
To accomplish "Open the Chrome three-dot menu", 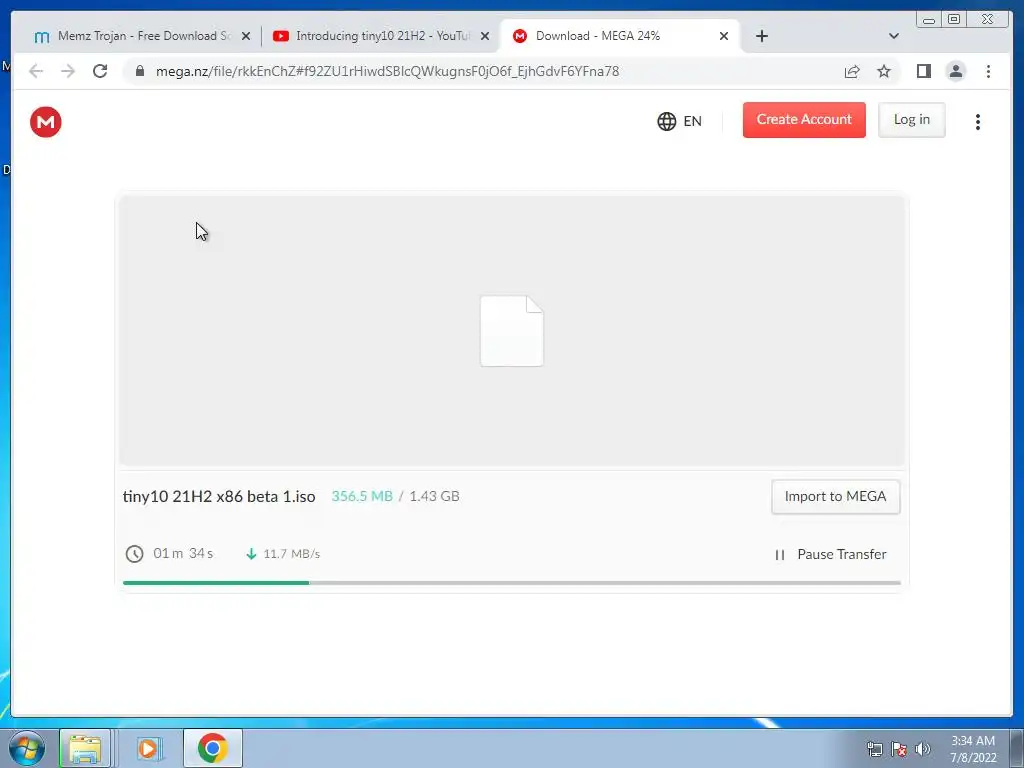I will click(x=988, y=71).
